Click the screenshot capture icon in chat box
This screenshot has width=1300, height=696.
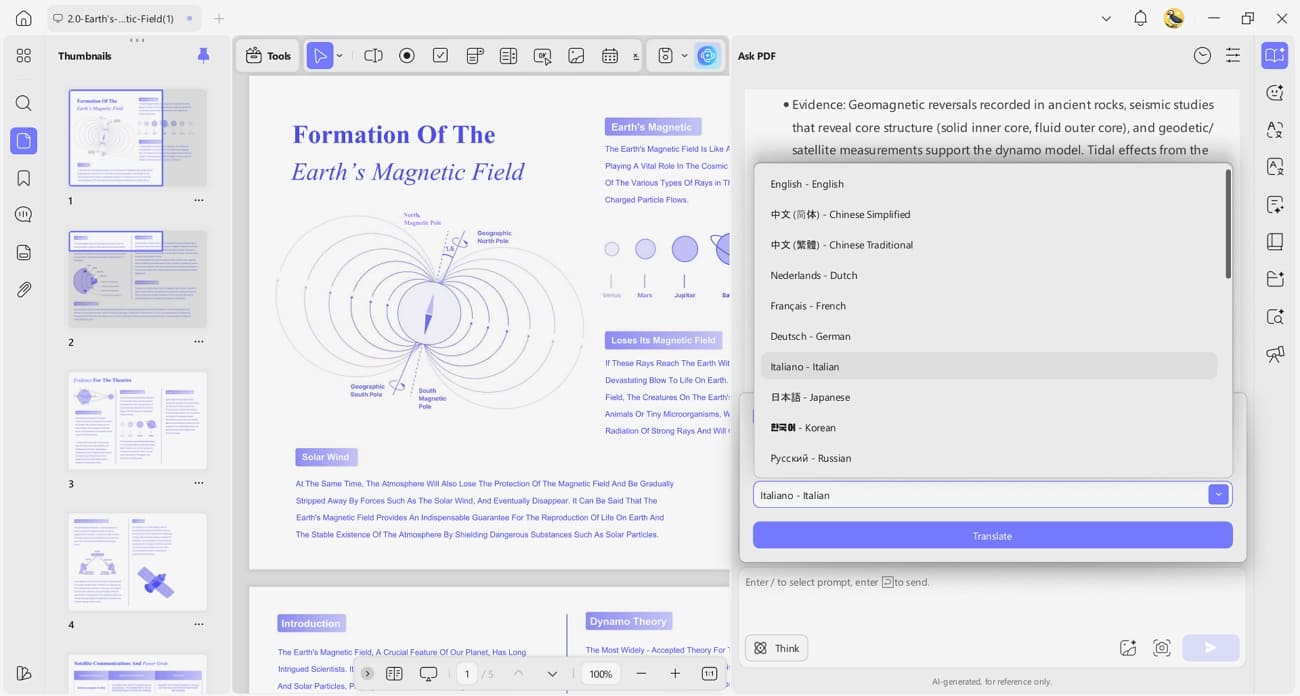point(1161,648)
